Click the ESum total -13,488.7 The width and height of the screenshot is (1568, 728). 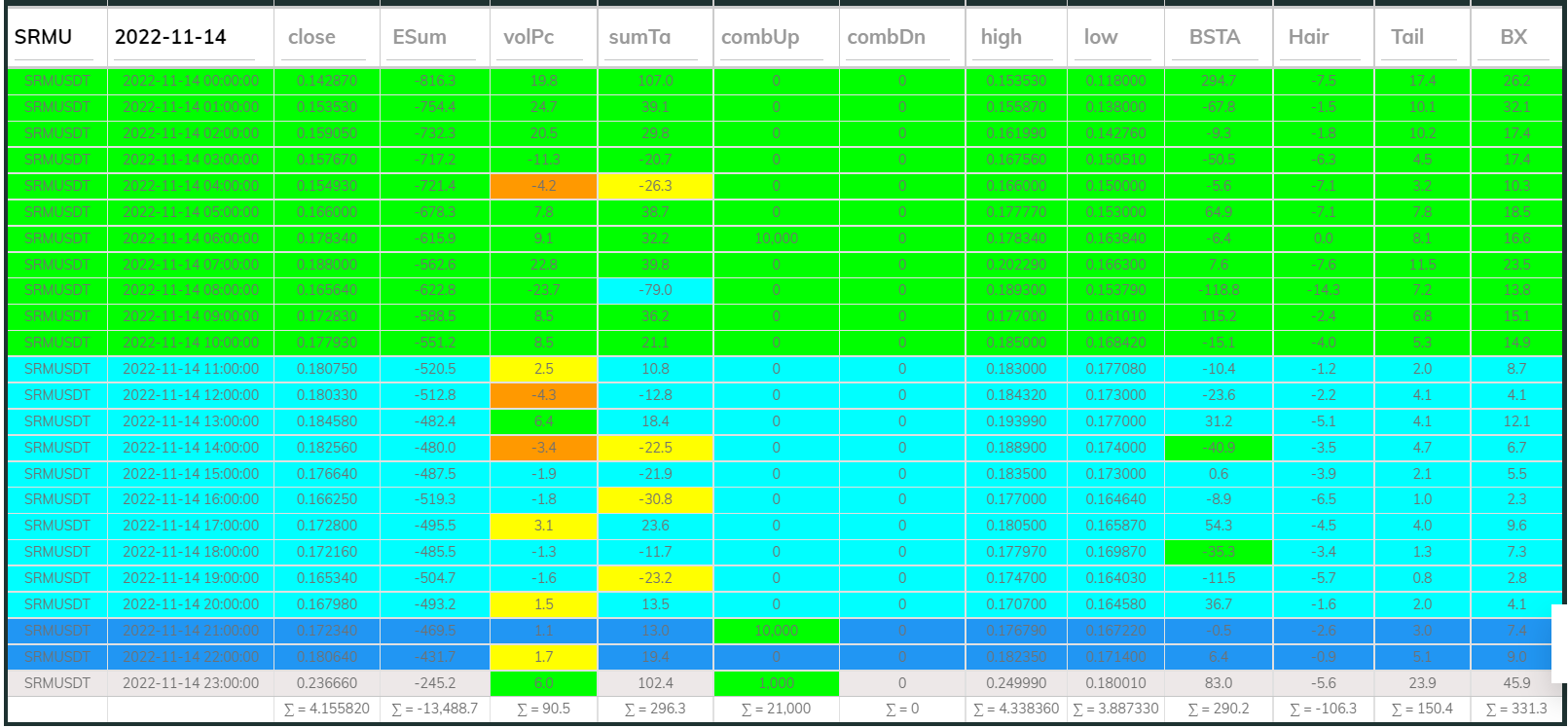point(434,709)
